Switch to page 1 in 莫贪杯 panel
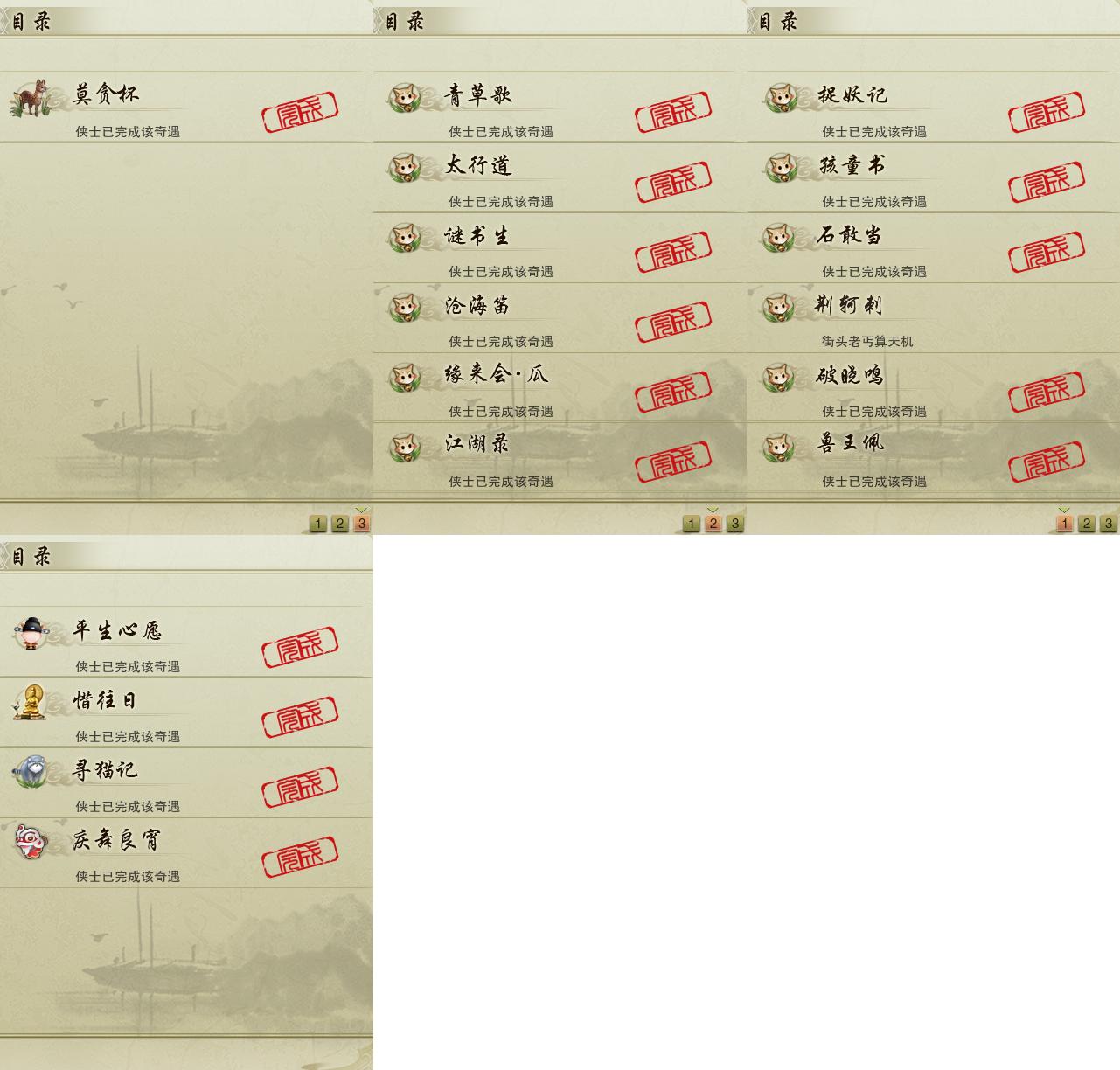The height and width of the screenshot is (1070, 1120). (317, 524)
